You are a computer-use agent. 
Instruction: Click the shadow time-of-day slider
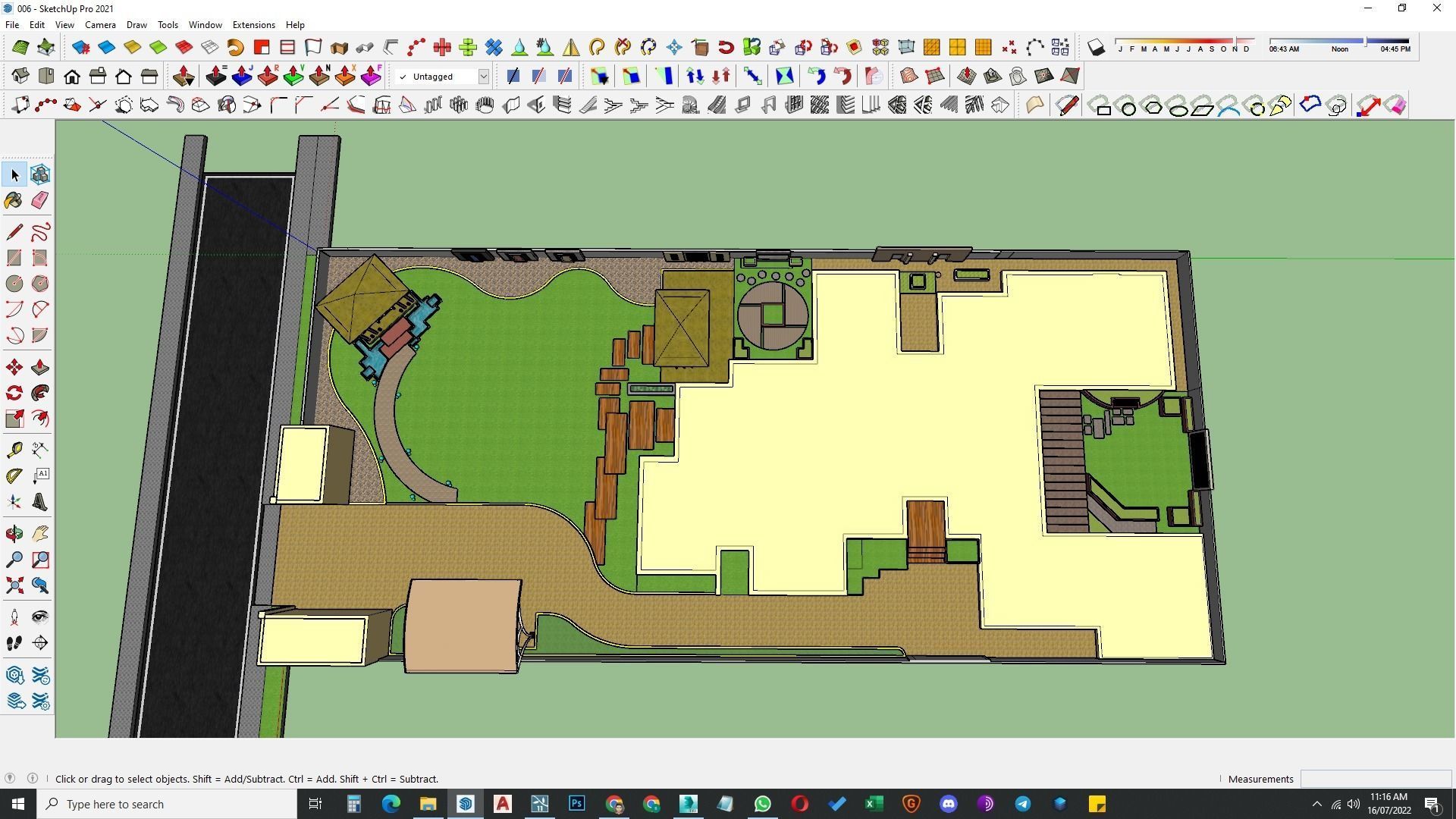point(1339,41)
